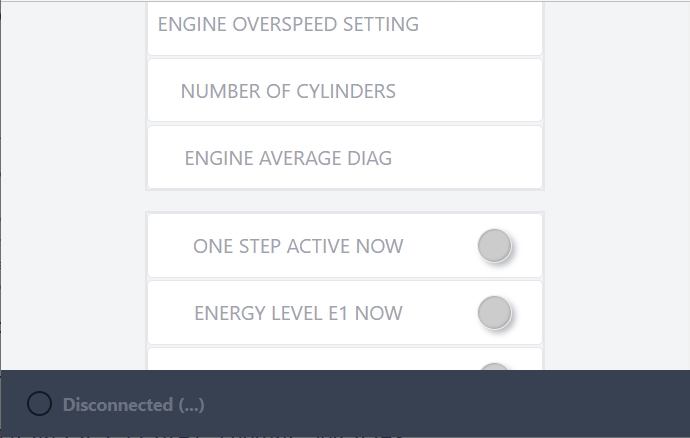Toggle the ONE STEP ACTIVE NOW switch
The image size is (690, 438).
click(494, 246)
